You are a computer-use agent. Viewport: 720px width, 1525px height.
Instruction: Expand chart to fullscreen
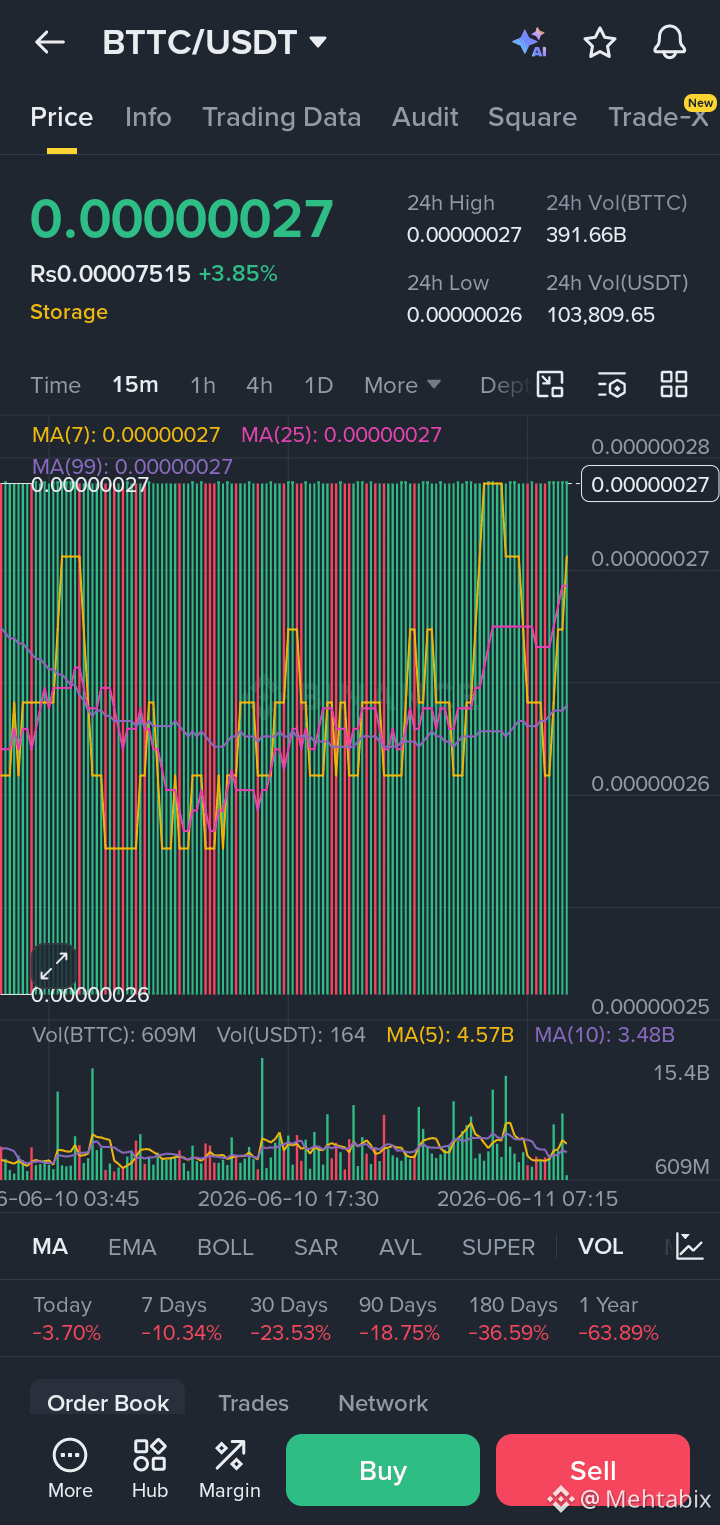coord(53,966)
